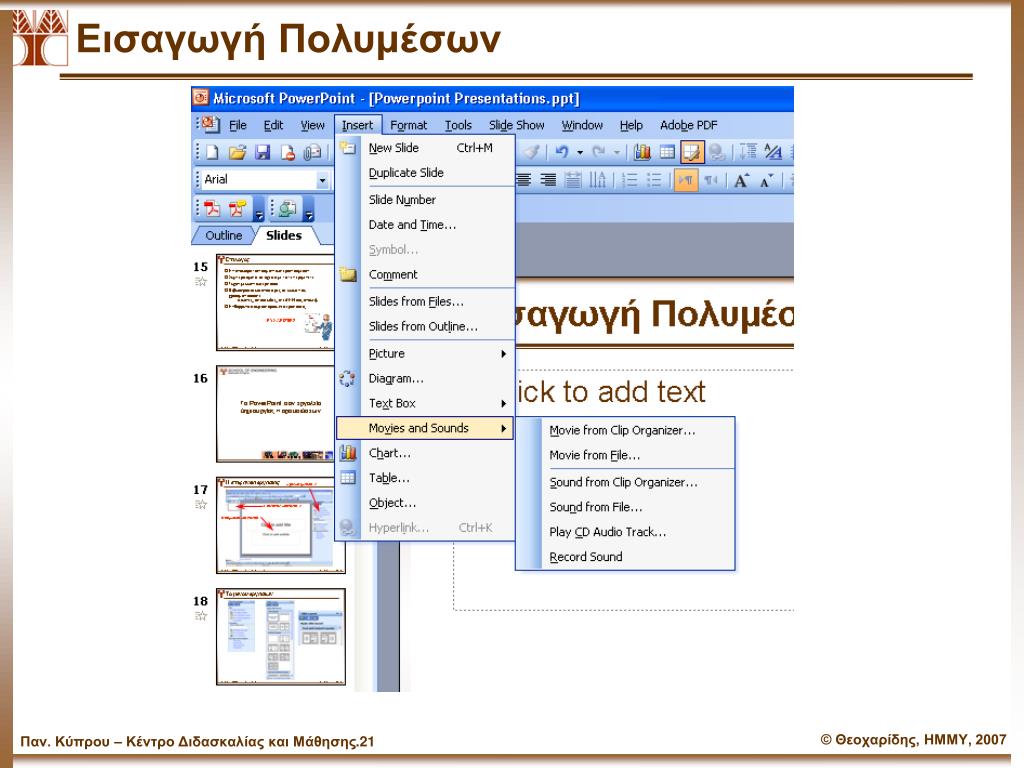Click the Center align icon
Screen dimensions: 1024x768
pyautogui.click(x=523, y=180)
